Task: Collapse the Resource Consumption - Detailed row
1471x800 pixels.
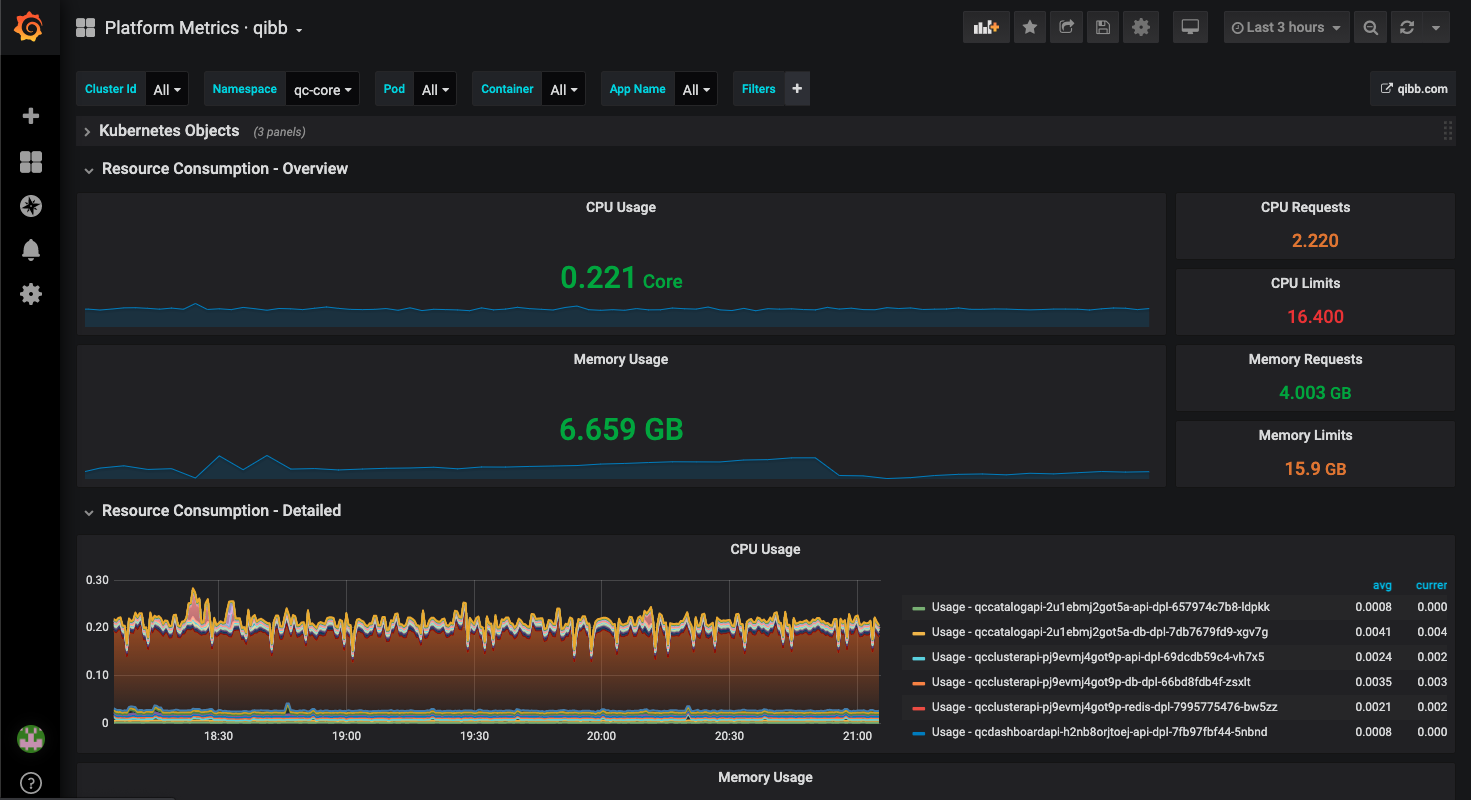Action: point(221,511)
